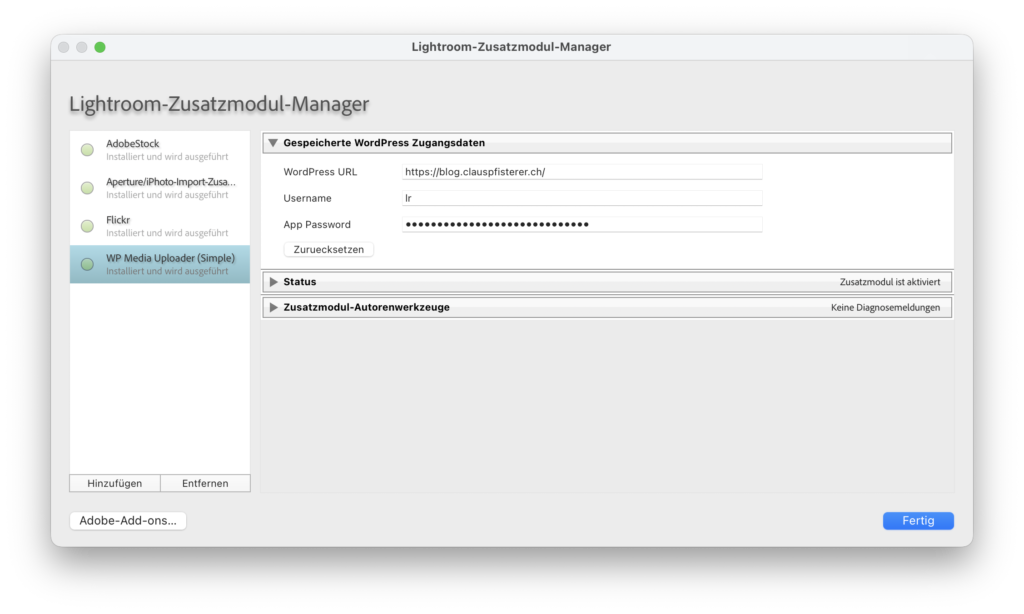
Task: Collapse Gespeicherte WordPress Zugangsdaten section
Action: click(273, 143)
